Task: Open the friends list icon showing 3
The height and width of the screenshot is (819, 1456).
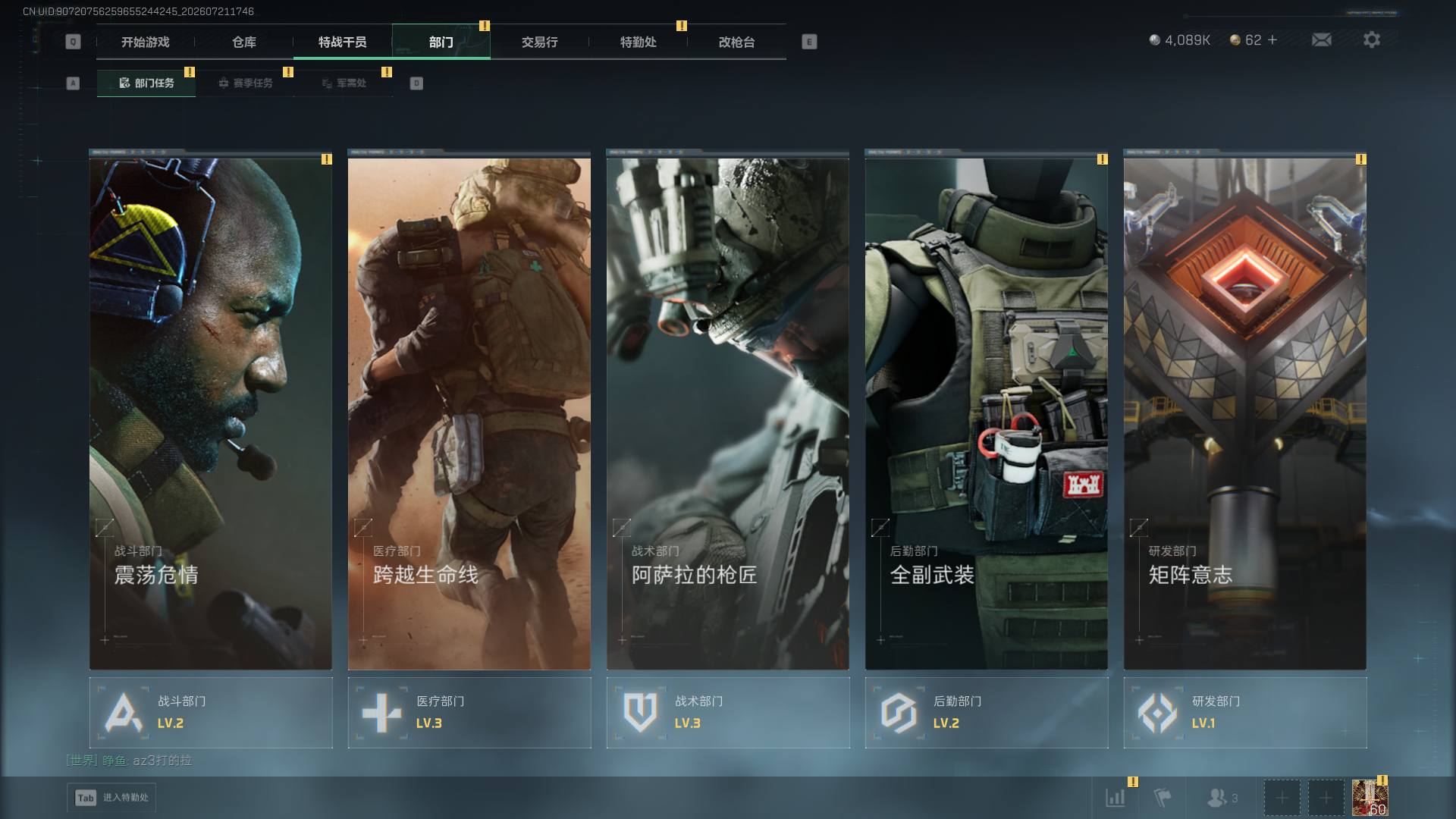Action: [x=1222, y=798]
